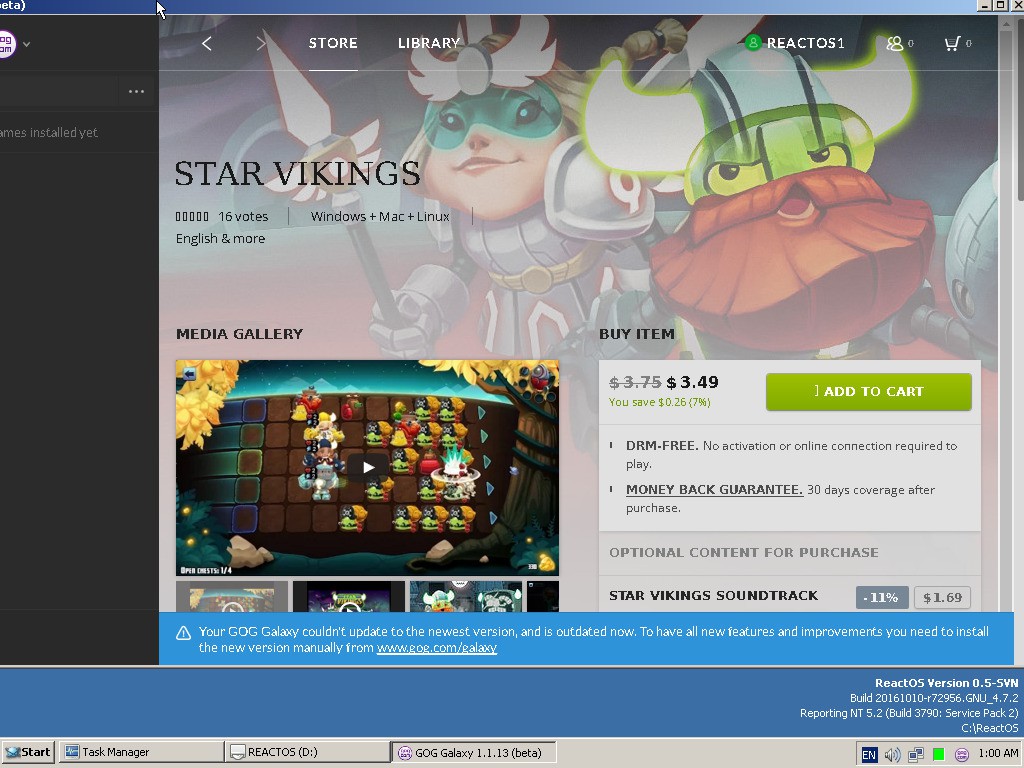Screen dimensions: 1024x768
Task: Open Task Manager from the taskbar
Action: click(142, 752)
